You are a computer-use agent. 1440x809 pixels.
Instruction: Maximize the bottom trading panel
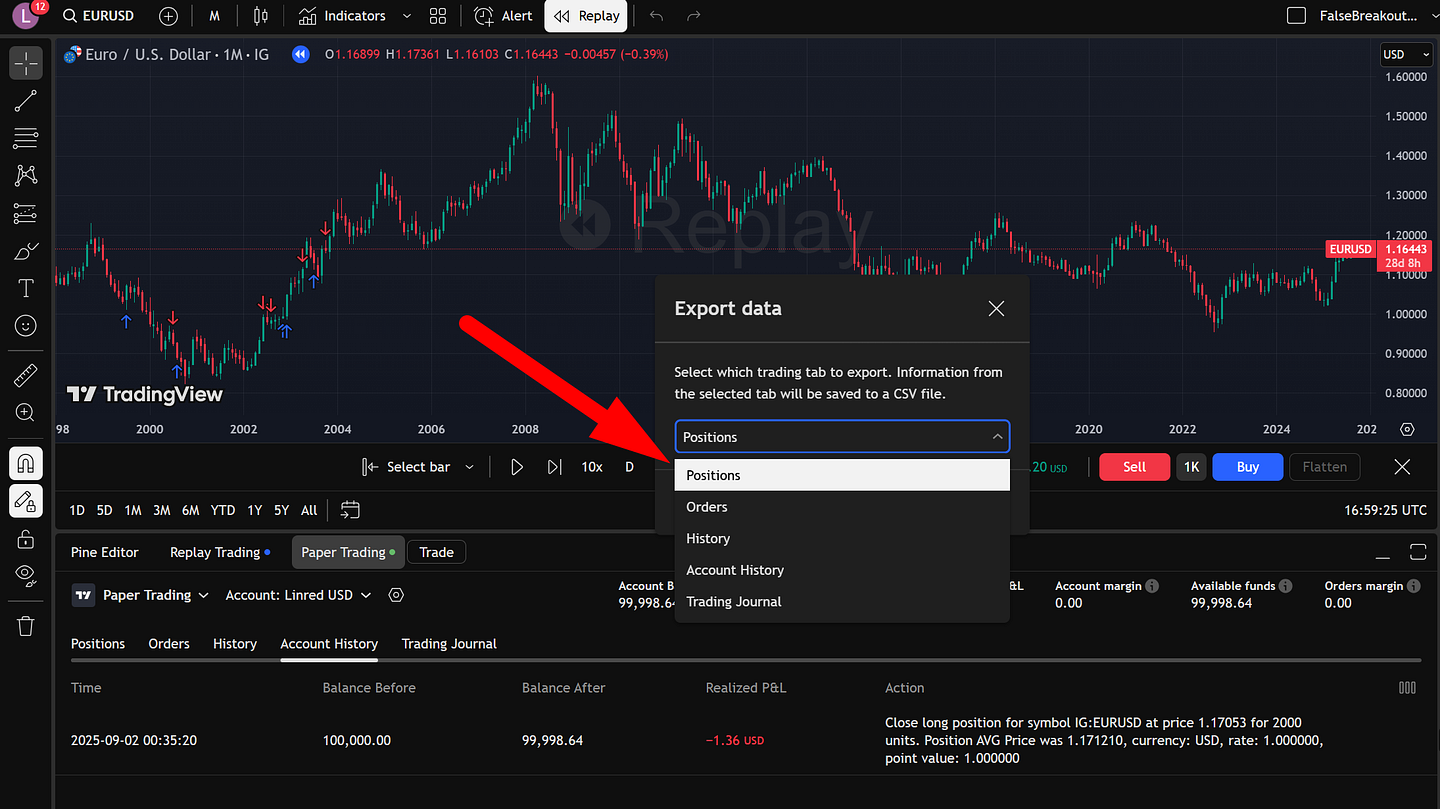pos(1417,552)
